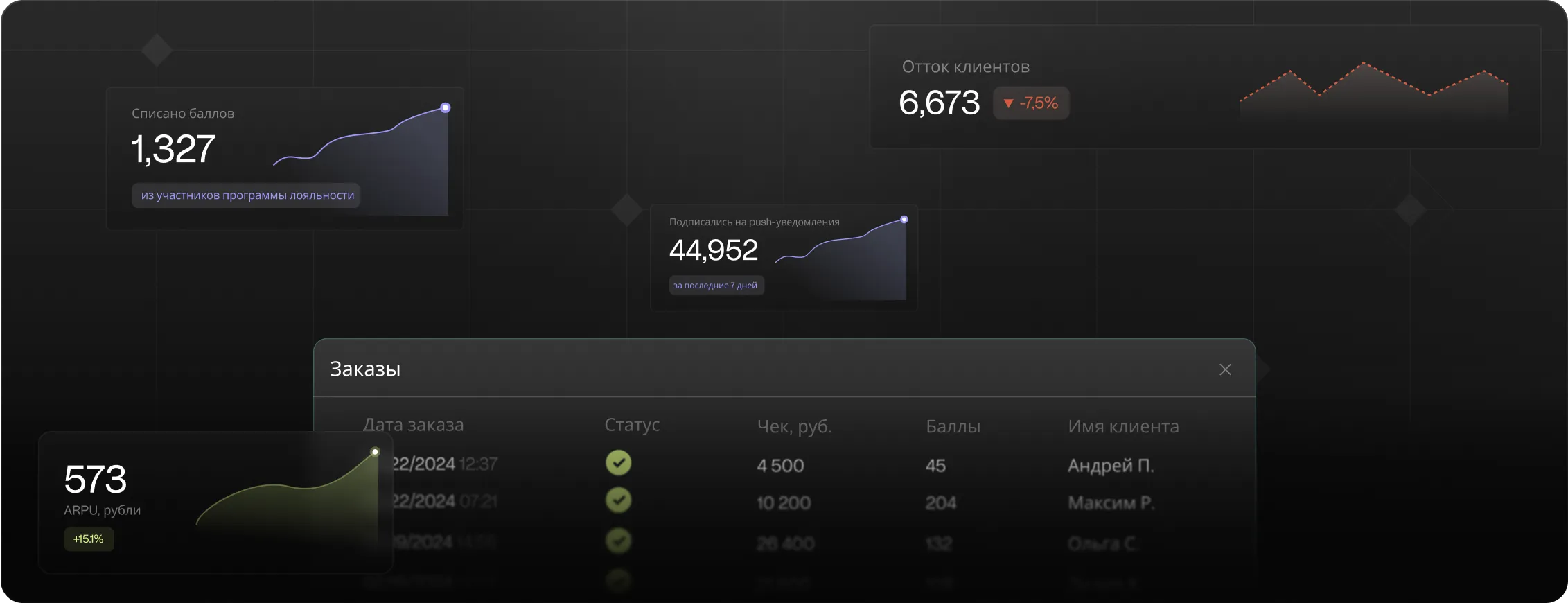Click the Имя клиента column header
This screenshot has width=1568, height=603.
click(x=1123, y=426)
